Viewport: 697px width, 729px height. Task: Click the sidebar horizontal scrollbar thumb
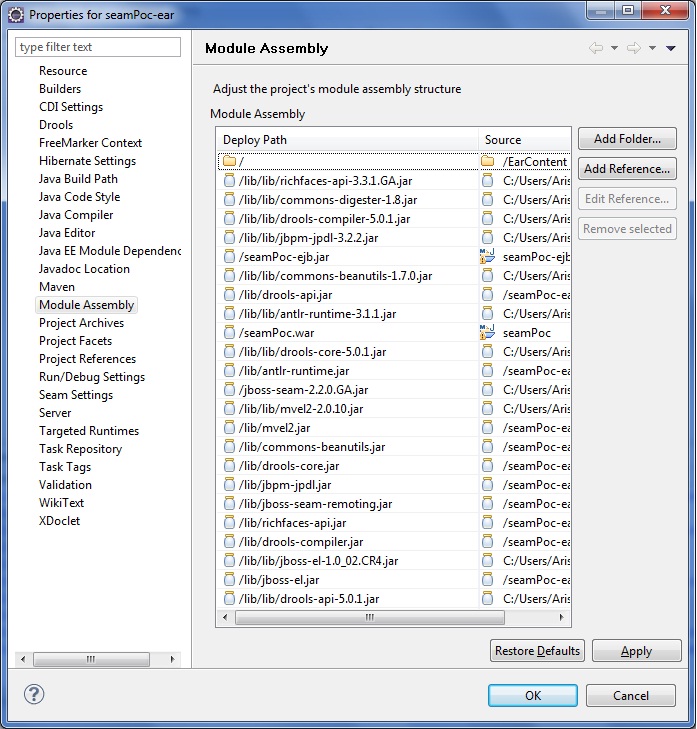[91, 659]
